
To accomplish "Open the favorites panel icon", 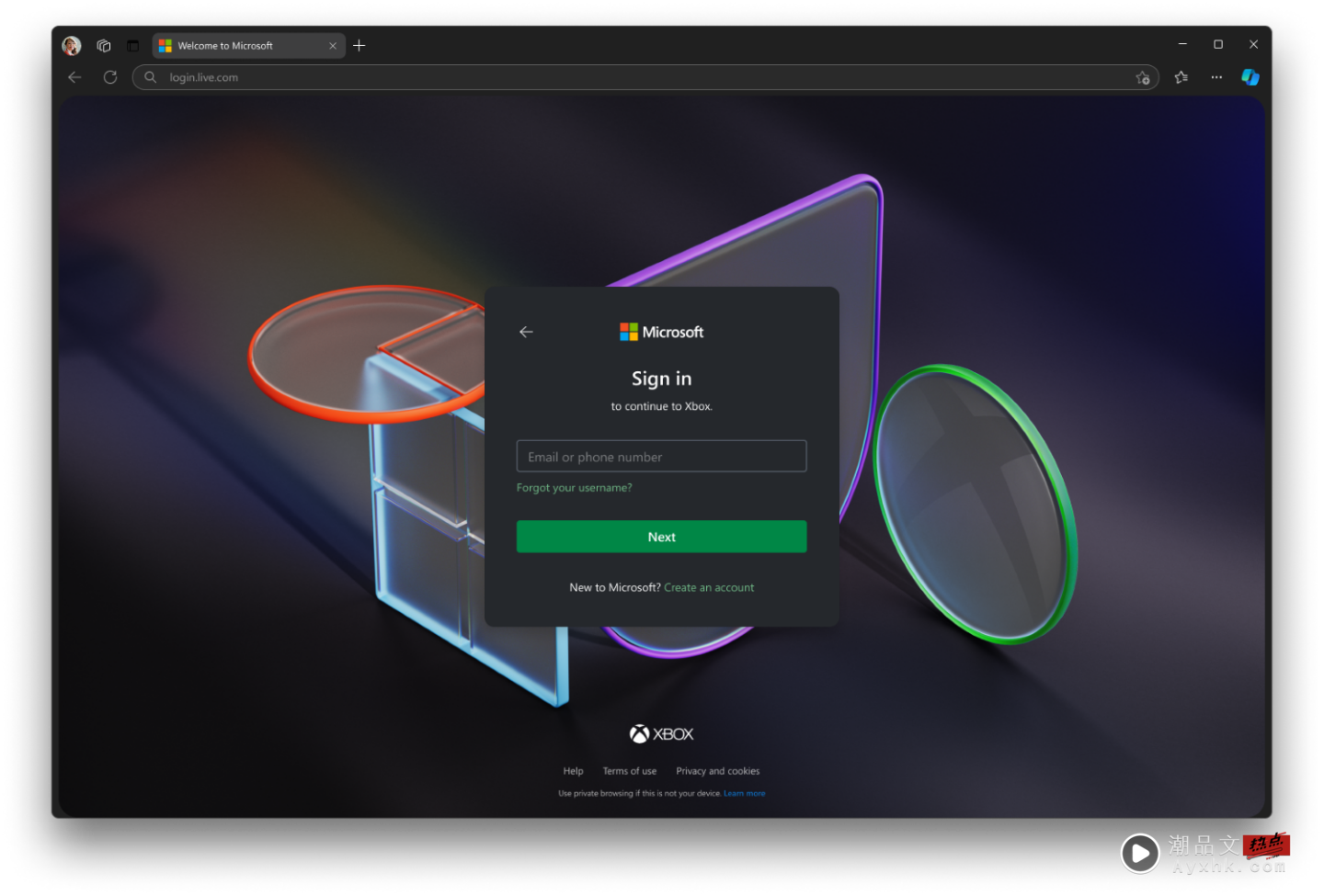I will 1181,77.
